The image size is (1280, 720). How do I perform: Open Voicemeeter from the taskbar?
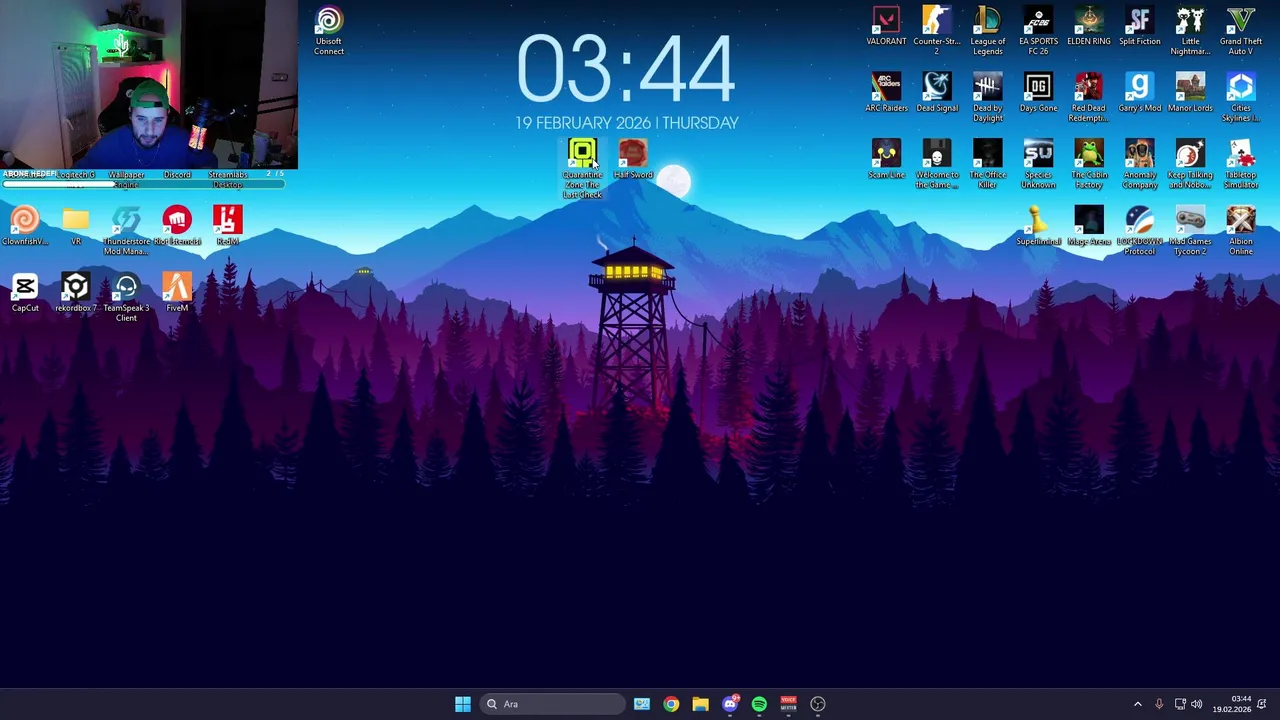click(788, 704)
